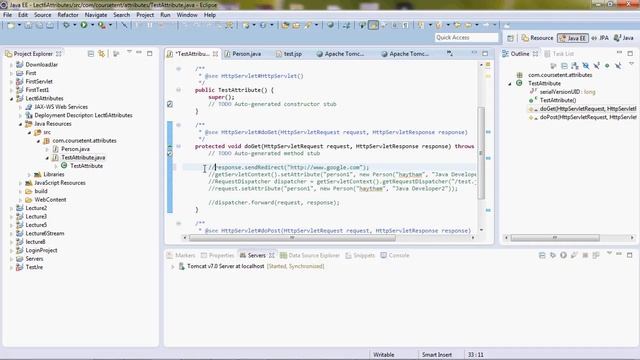Expand Tomcat v7.0 Server entry
Image resolution: width=640 pixels, height=360 pixels.
point(173,267)
